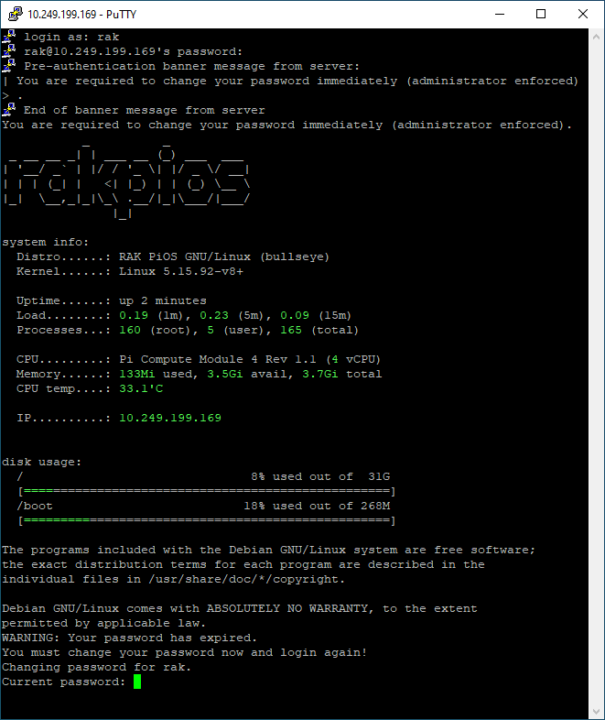The height and width of the screenshot is (720, 605).
Task: Click the /boot disk usage progress bar
Action: point(207,521)
